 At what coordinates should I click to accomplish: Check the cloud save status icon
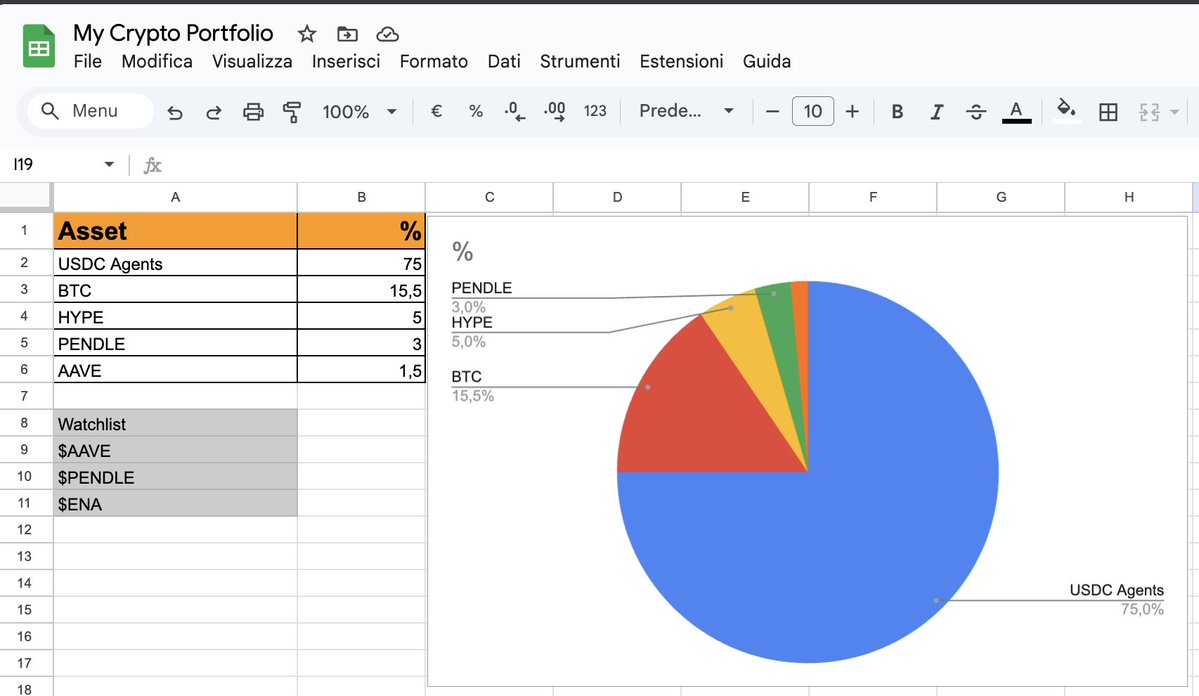click(388, 34)
